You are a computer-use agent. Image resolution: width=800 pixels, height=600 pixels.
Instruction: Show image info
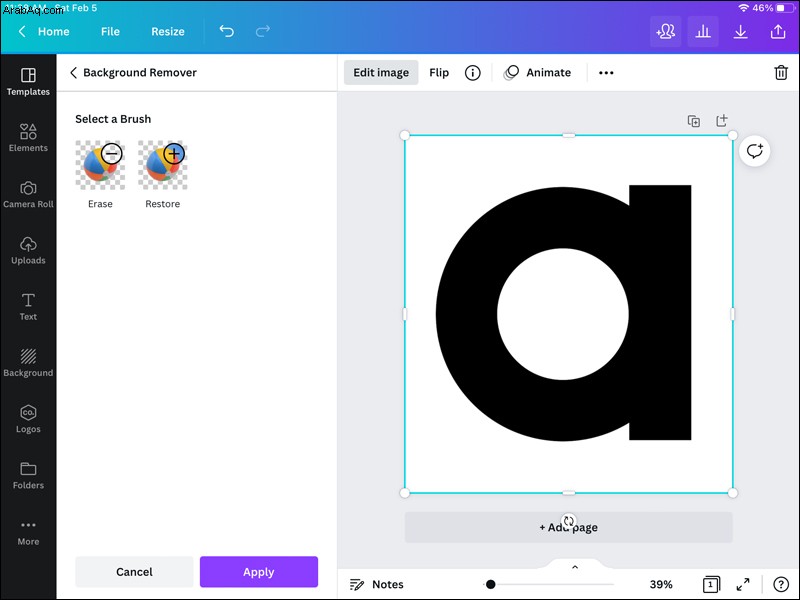(472, 73)
